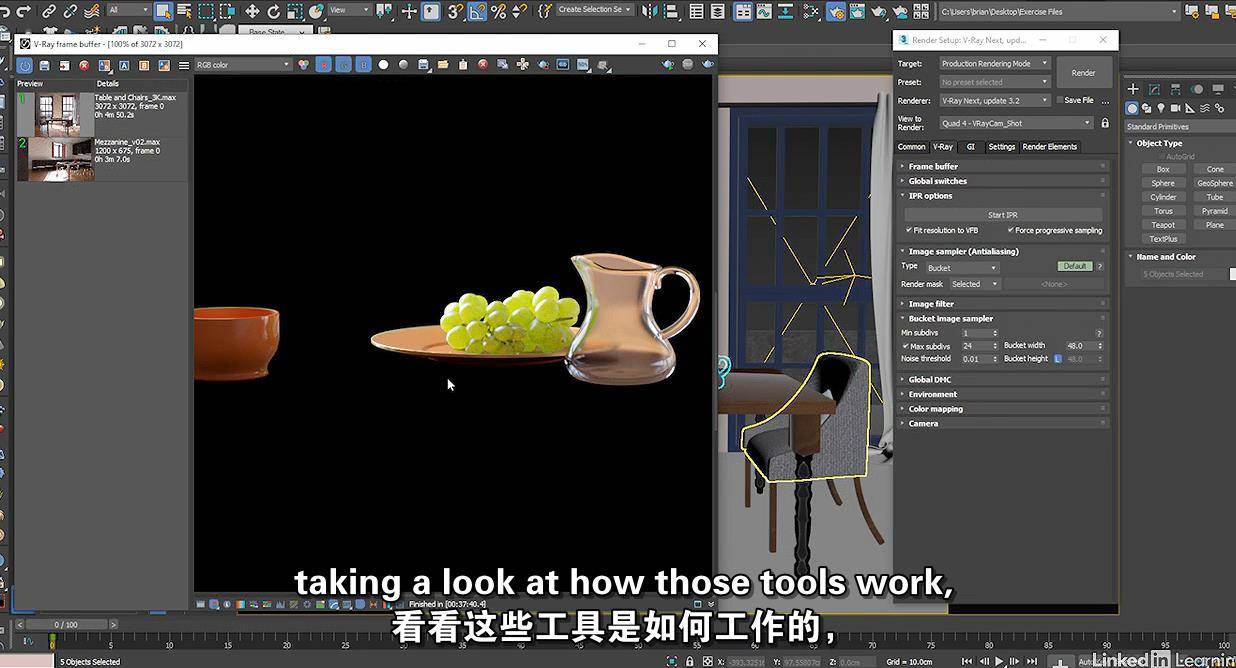Activate the Select and Move tool
This screenshot has width=1236, height=668.
252,11
